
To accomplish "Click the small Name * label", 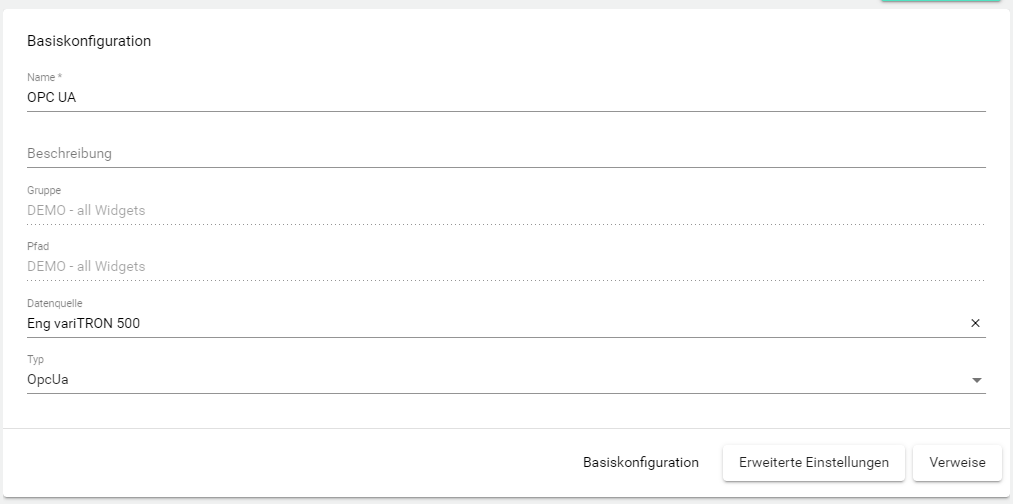I will 44,77.
